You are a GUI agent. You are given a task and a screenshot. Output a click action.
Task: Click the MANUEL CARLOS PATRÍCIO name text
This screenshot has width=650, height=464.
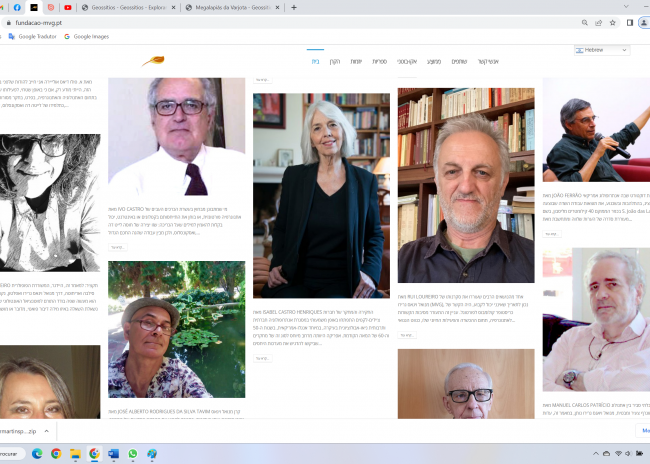(581, 405)
